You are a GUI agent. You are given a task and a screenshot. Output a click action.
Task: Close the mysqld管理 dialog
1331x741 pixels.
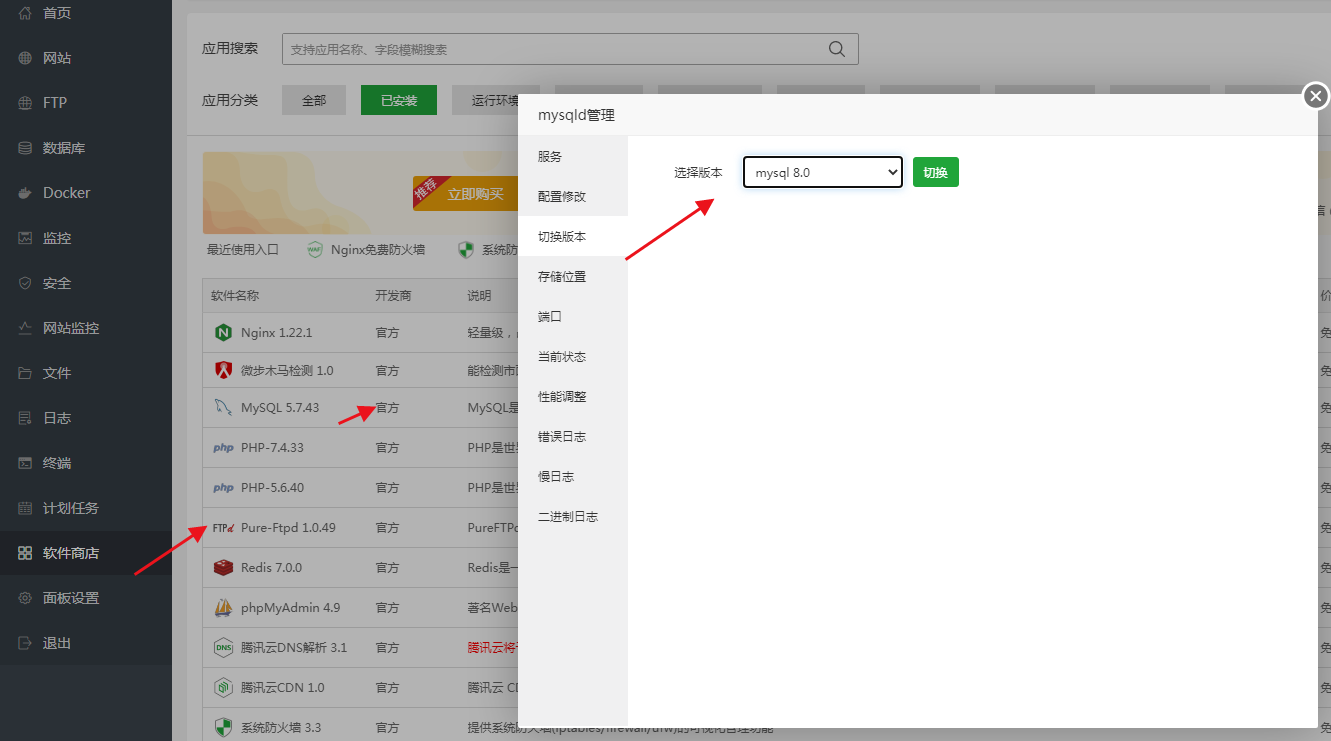coord(1316,96)
